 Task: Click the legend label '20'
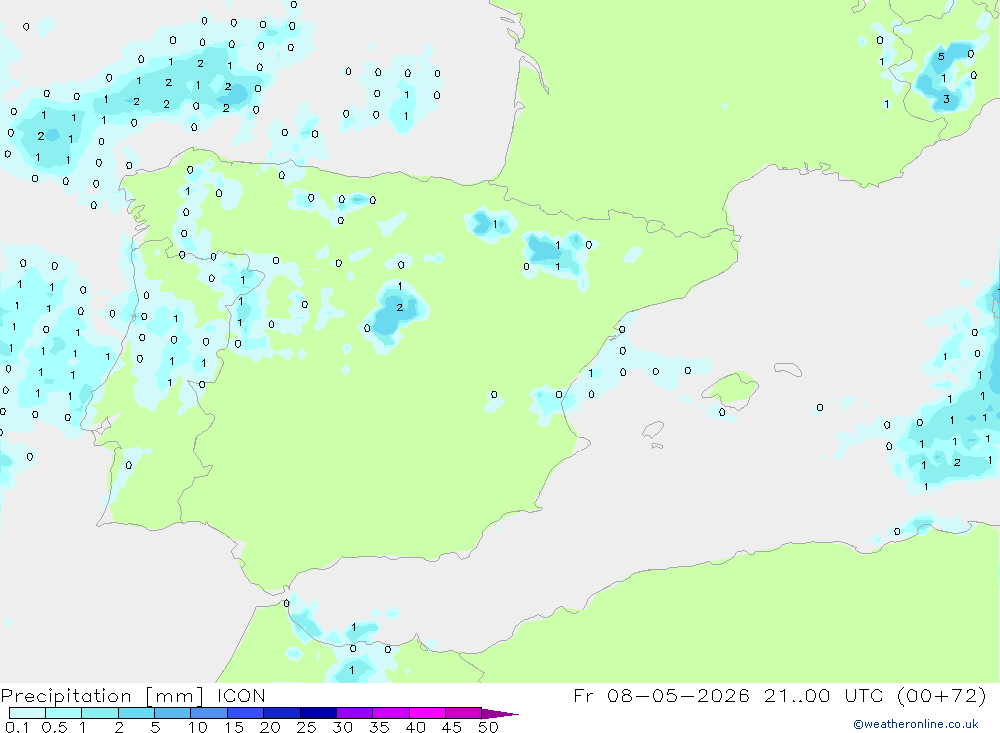pyautogui.click(x=270, y=727)
